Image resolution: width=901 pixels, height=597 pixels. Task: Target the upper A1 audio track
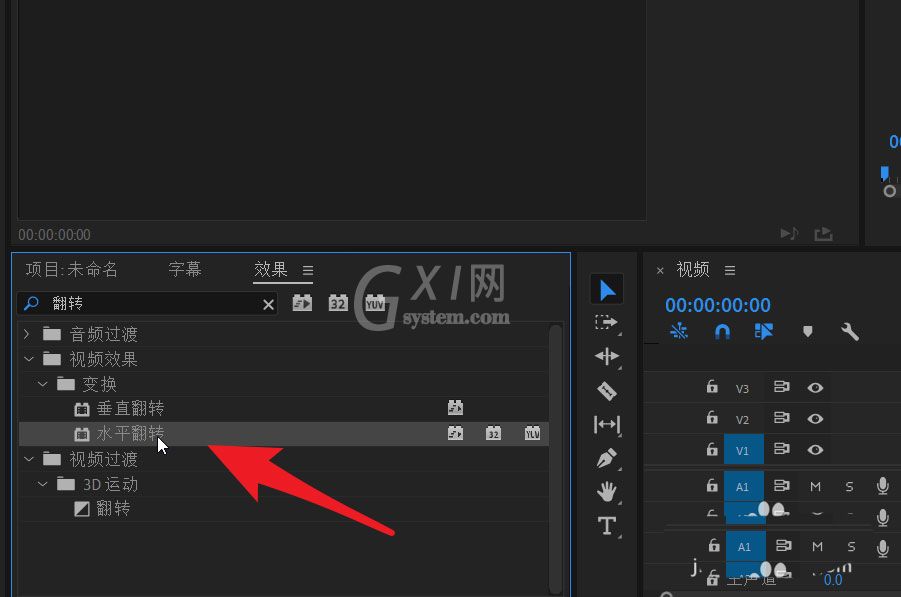744,486
